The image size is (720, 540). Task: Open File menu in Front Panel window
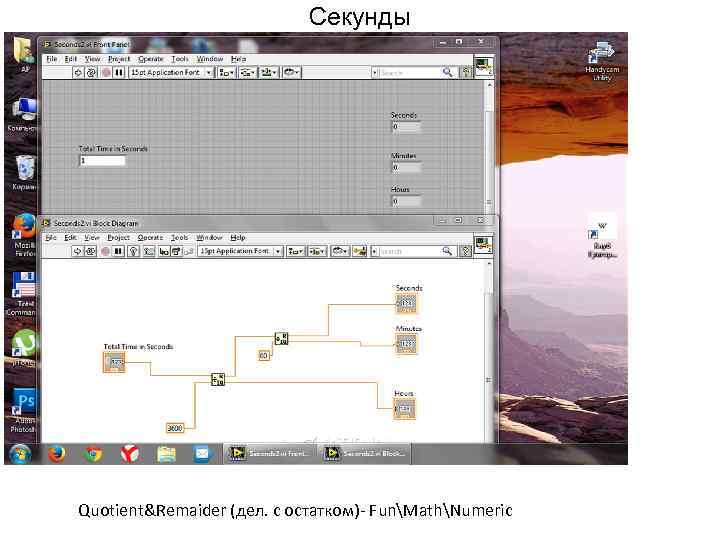tap(52, 59)
